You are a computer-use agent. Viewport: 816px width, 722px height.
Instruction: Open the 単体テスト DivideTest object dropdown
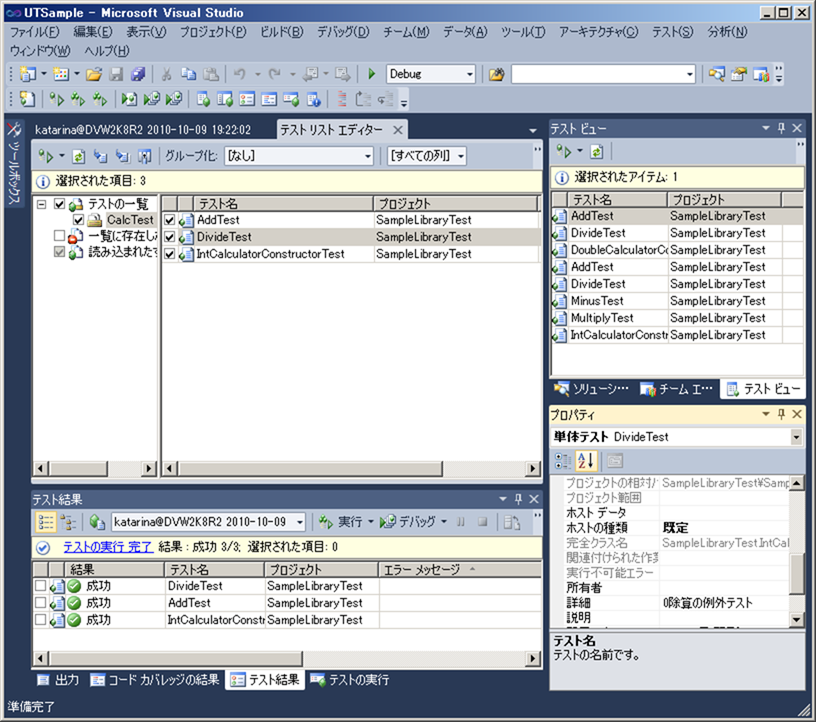click(x=796, y=437)
